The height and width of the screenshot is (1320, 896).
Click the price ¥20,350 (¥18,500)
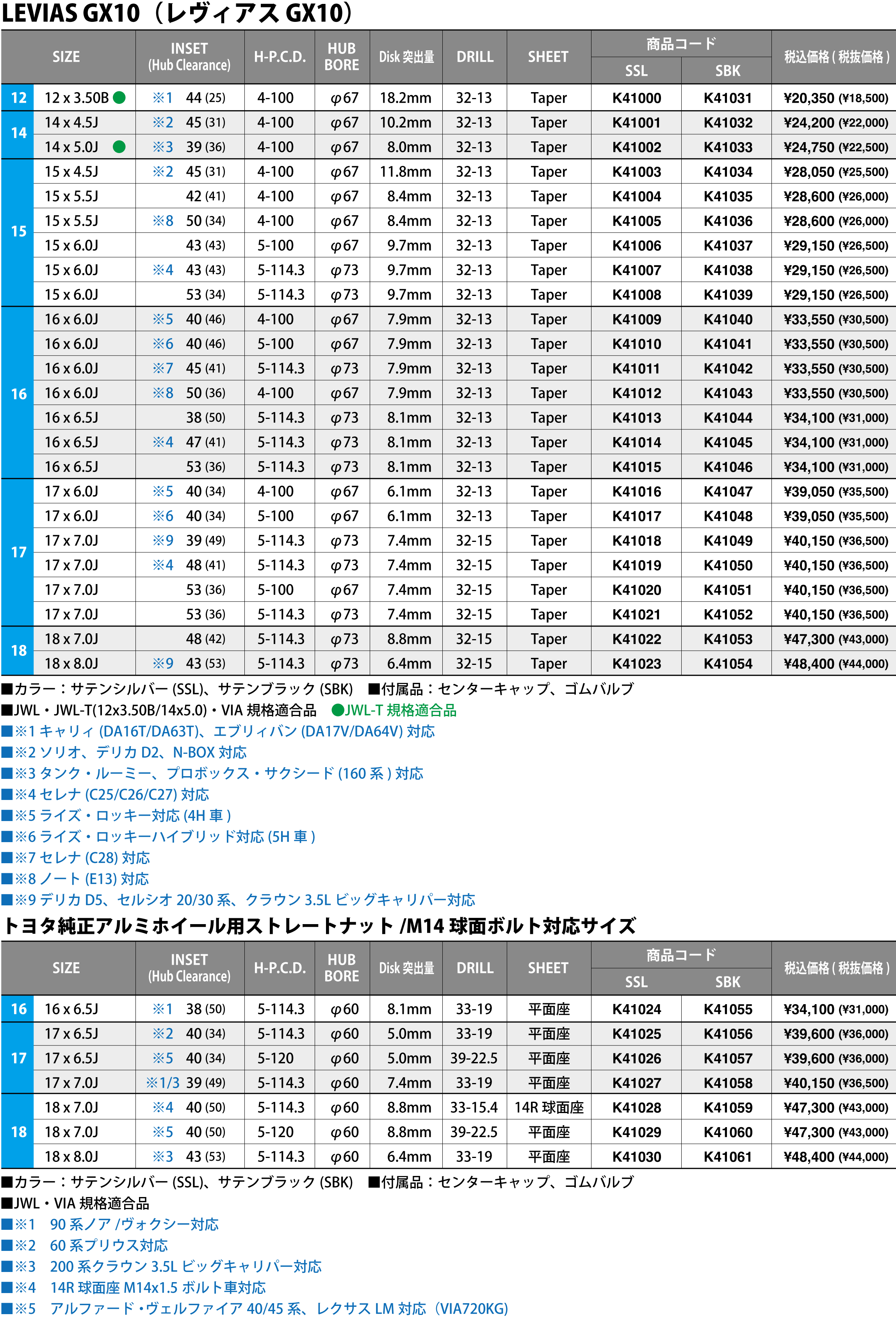(836, 98)
